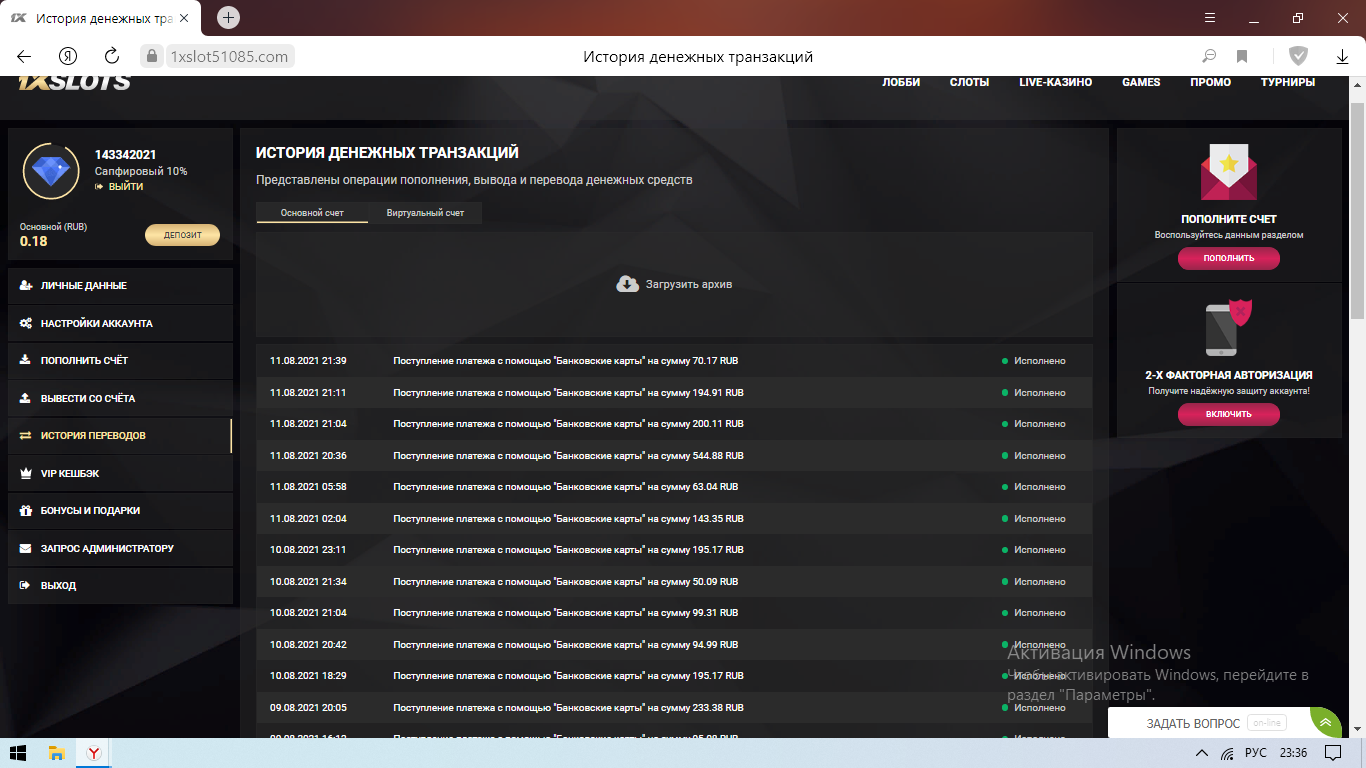Open browser downloads with the arrow icon
The height and width of the screenshot is (768, 1366).
[1343, 56]
